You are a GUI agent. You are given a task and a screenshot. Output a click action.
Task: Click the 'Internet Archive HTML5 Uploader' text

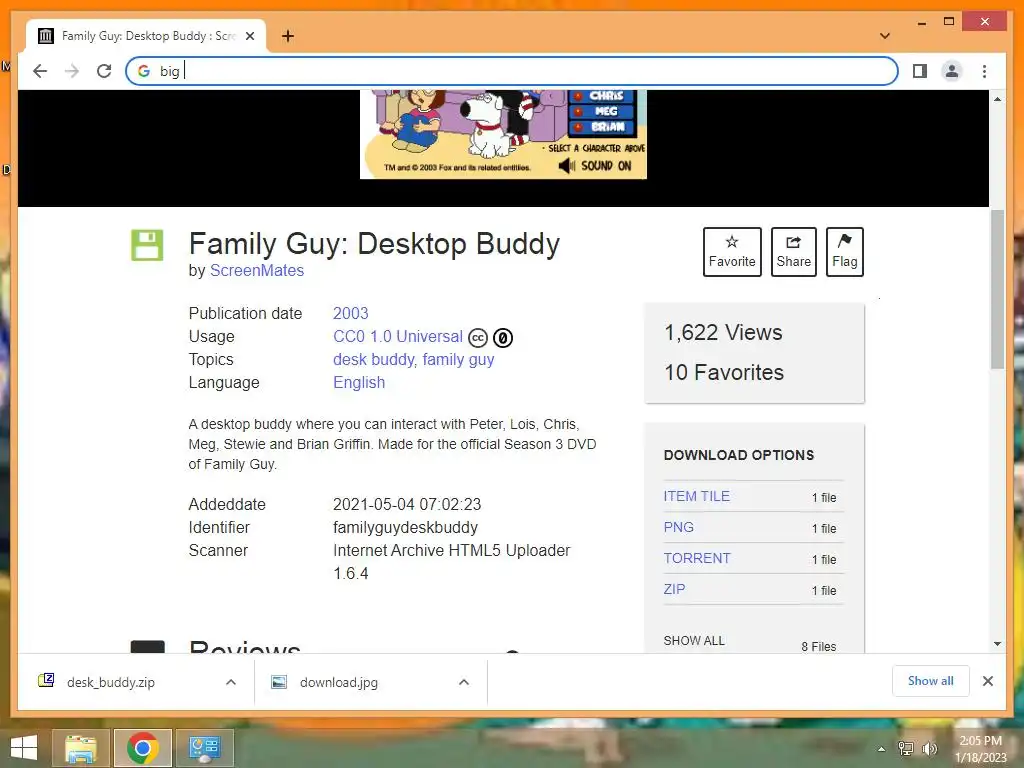click(452, 551)
